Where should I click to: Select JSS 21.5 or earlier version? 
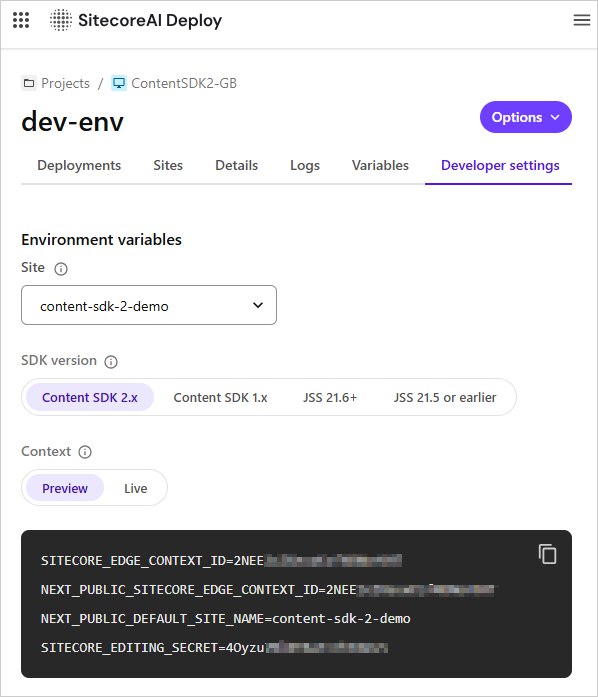coord(445,397)
